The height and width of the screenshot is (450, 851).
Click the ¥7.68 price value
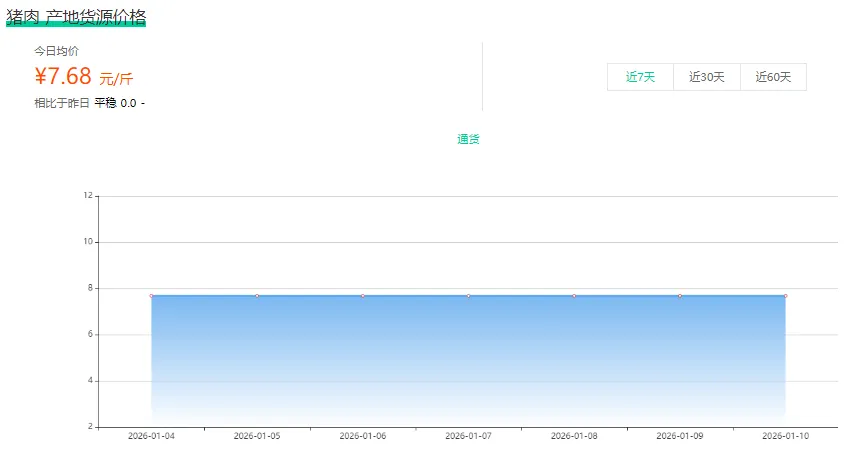tap(63, 76)
